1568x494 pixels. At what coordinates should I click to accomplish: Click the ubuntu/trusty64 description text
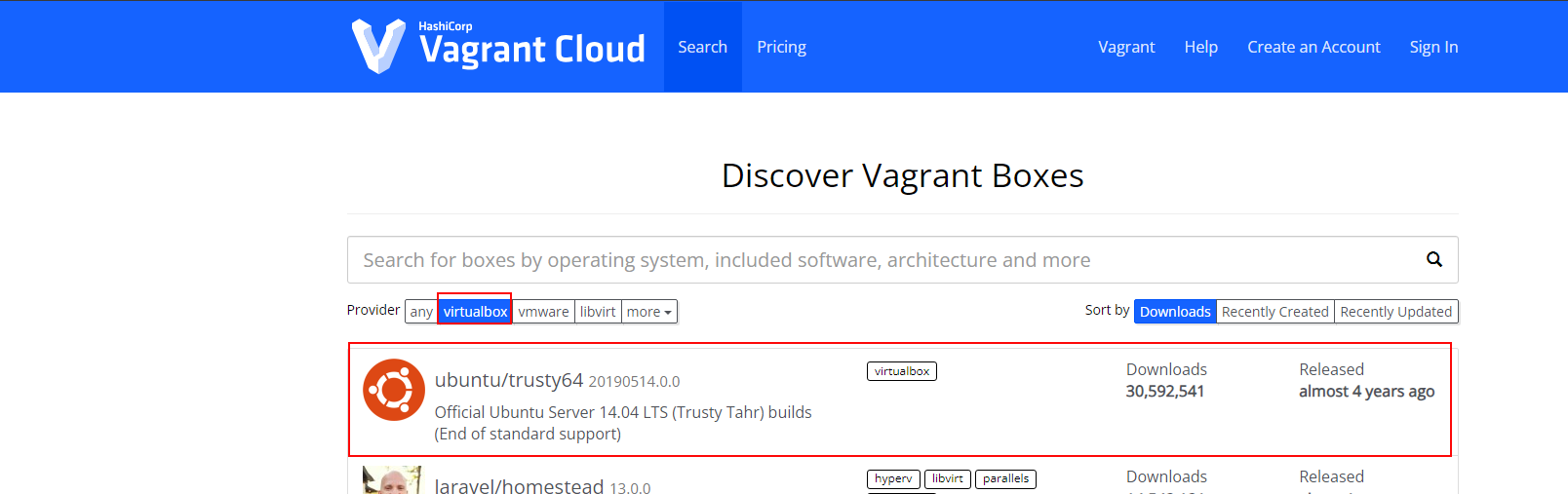click(x=623, y=423)
